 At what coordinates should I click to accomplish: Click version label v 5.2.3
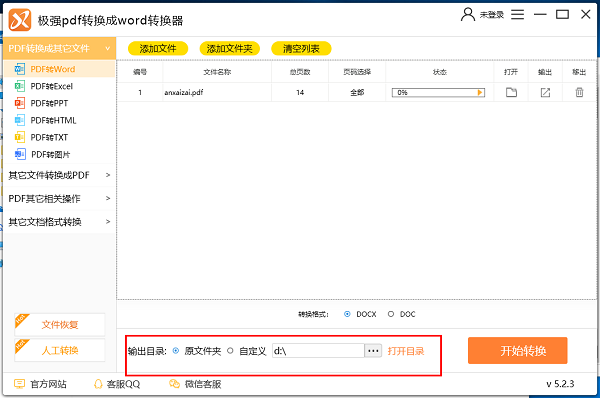[x=560, y=384]
